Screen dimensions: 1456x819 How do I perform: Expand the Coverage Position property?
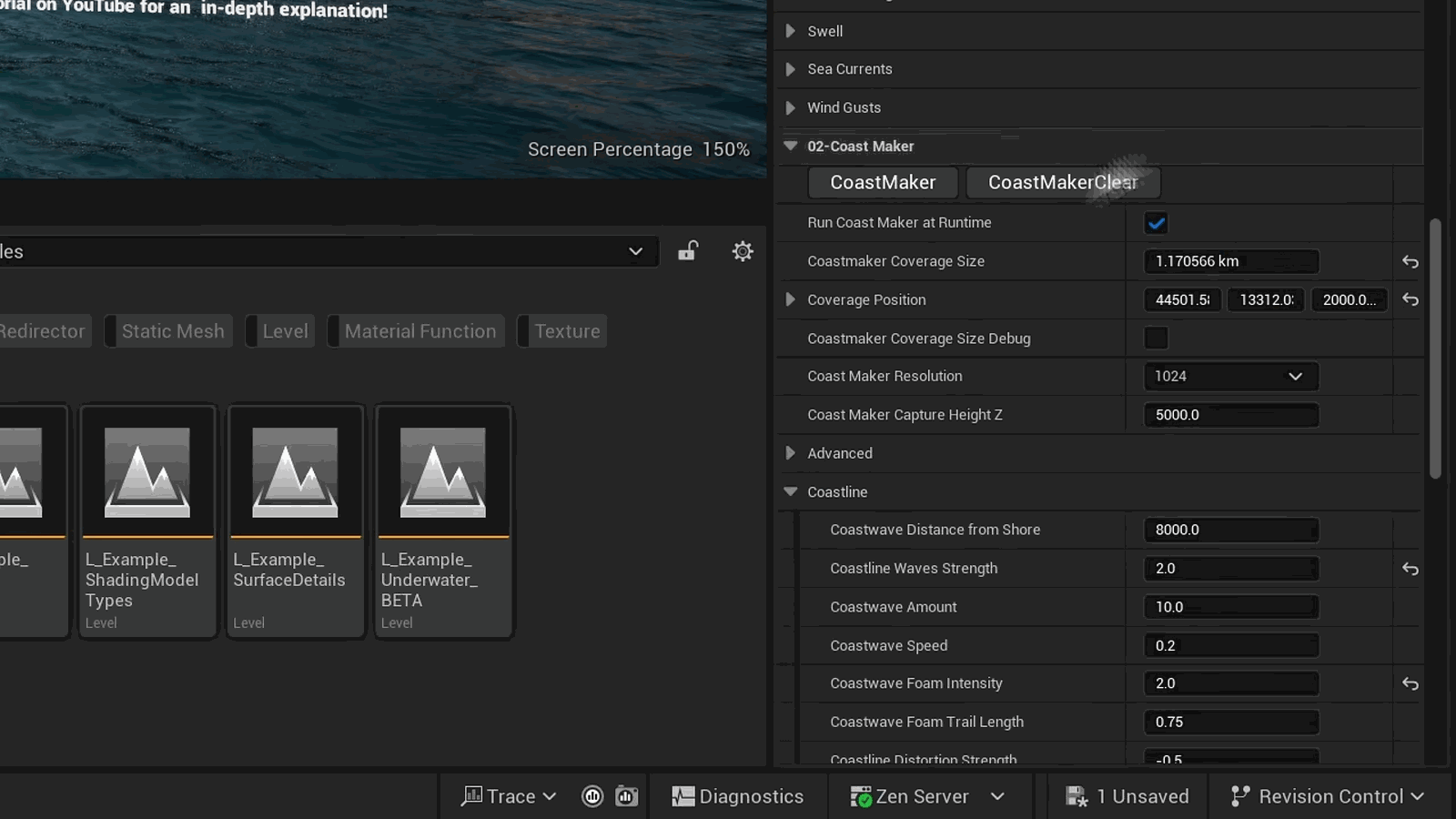tap(790, 299)
